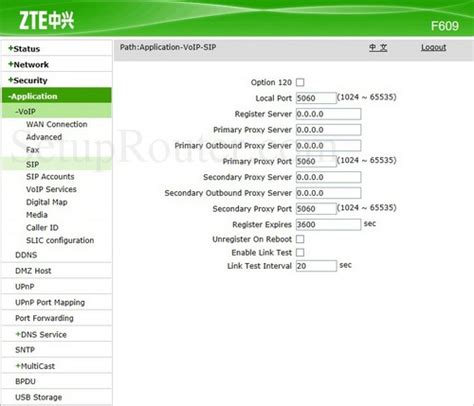Screen dimensions: 474x406
Task: Go to the DMZ Host page
Action: pos(33,271)
